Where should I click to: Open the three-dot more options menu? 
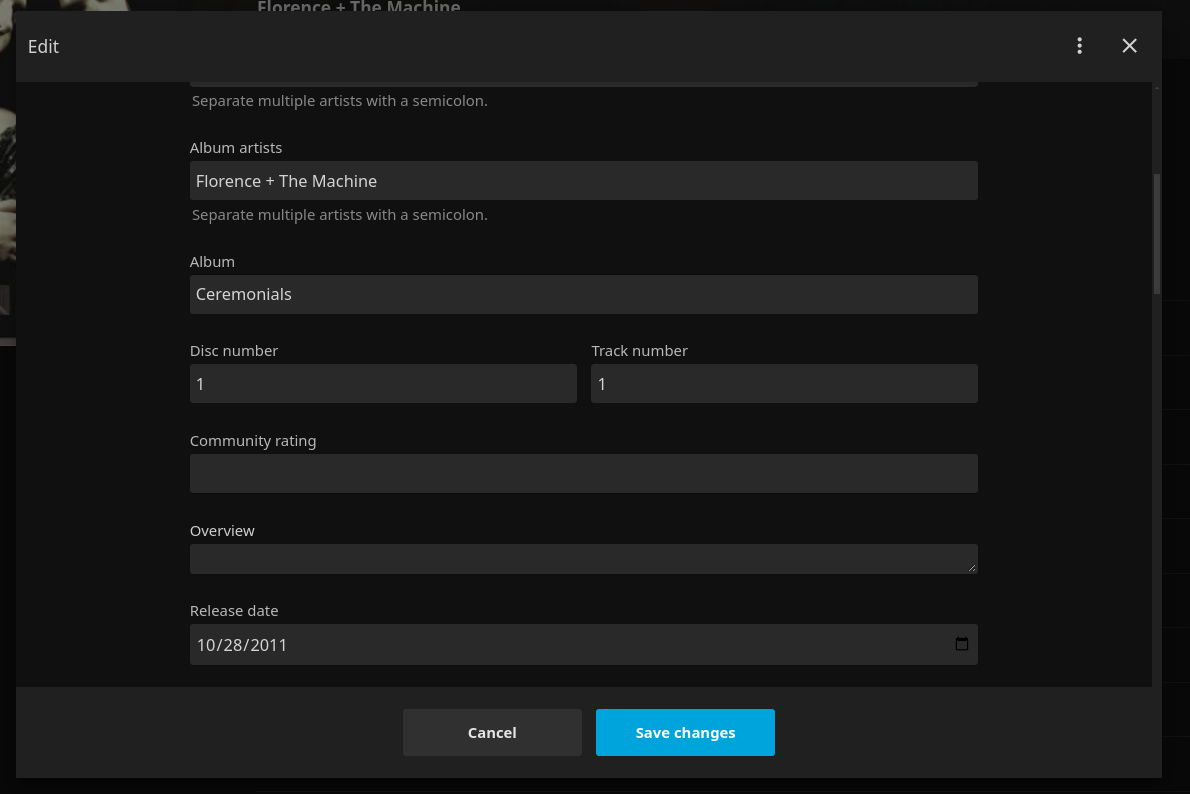[1079, 46]
